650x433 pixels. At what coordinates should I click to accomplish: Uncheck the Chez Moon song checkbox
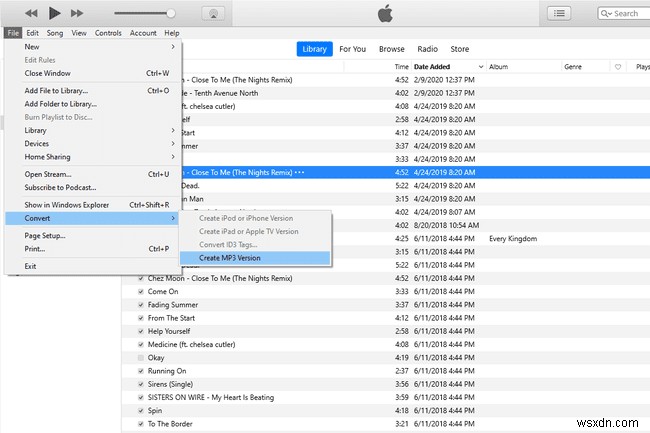click(x=141, y=278)
